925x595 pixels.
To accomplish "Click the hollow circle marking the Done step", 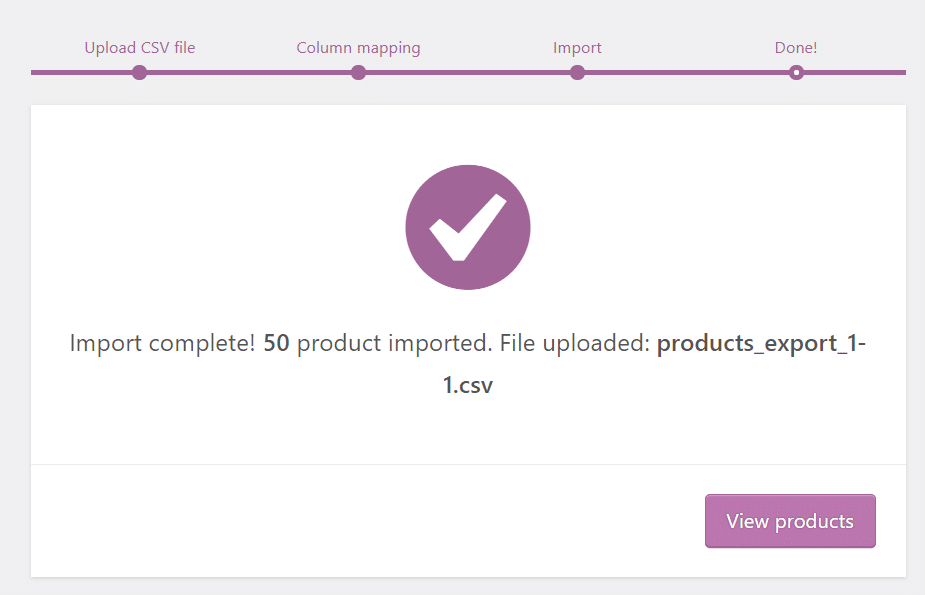I will pyautogui.click(x=796, y=72).
